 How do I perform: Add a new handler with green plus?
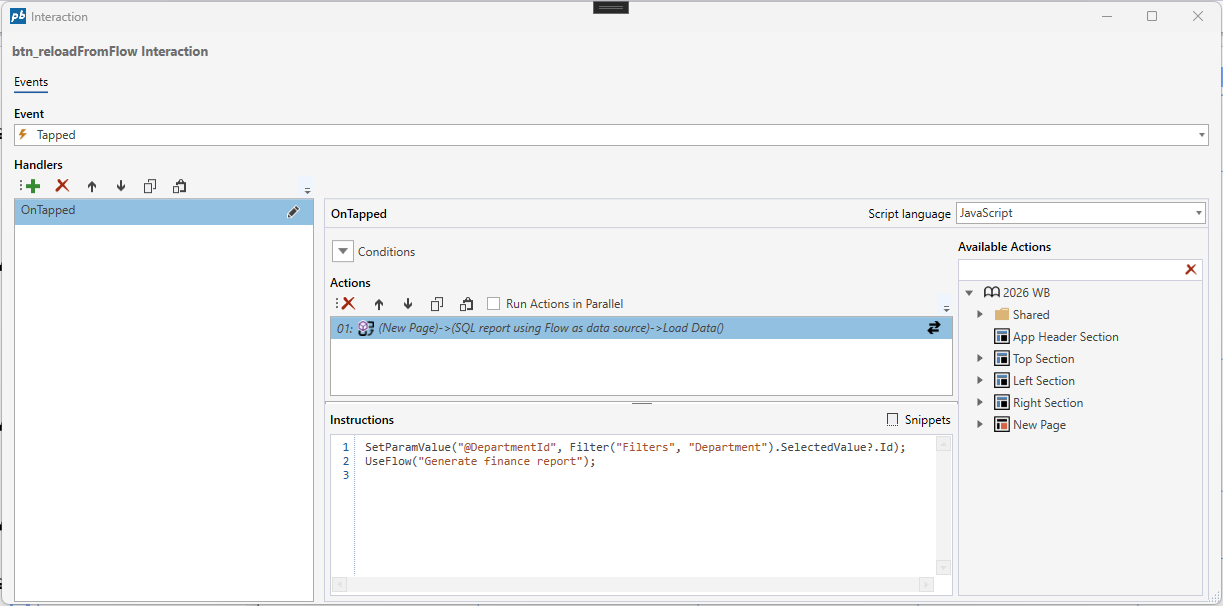[33, 186]
